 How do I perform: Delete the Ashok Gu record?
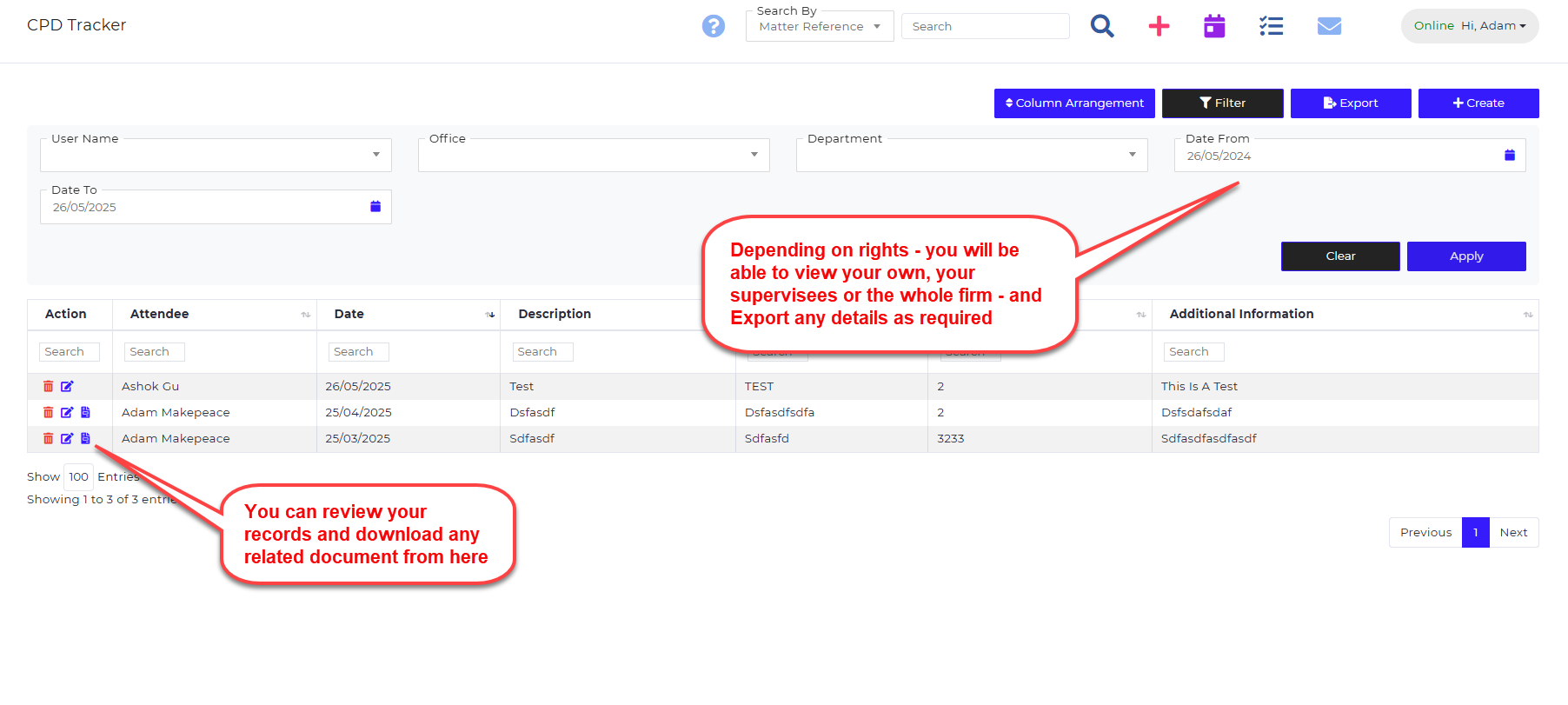49,386
